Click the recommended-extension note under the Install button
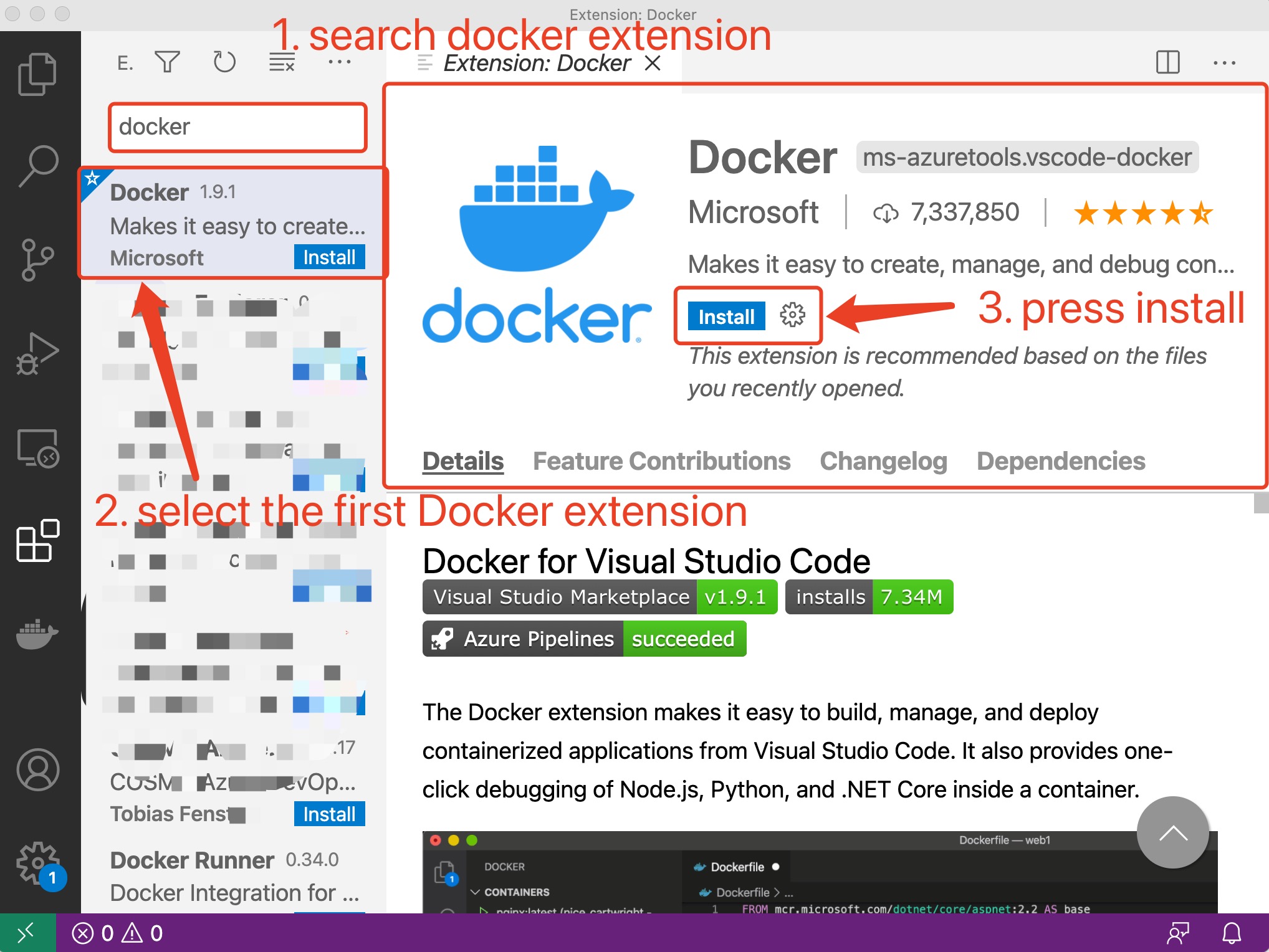This screenshot has height=952, width=1269. 947,372
